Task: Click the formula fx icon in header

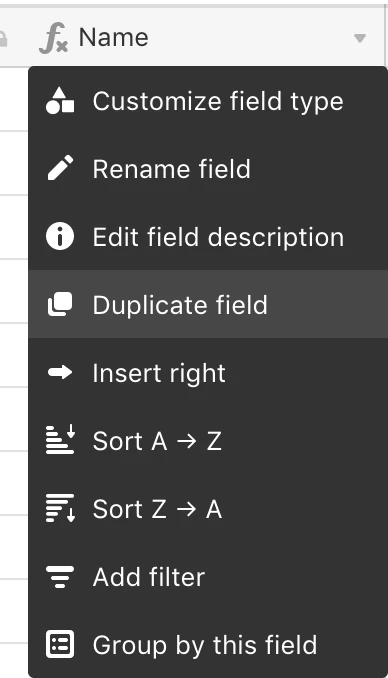Action: 53,38
